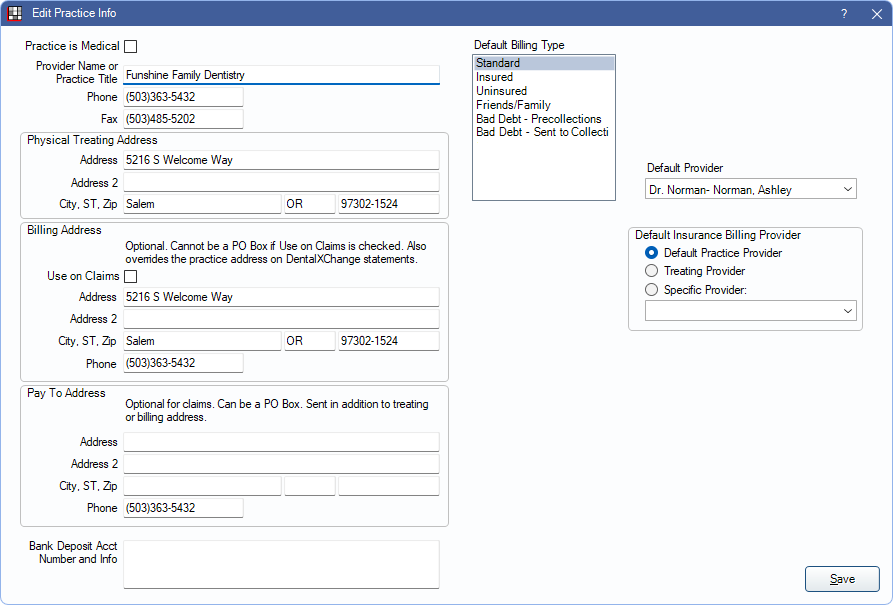
Task: Click the help question mark icon
Action: pyautogui.click(x=843, y=13)
